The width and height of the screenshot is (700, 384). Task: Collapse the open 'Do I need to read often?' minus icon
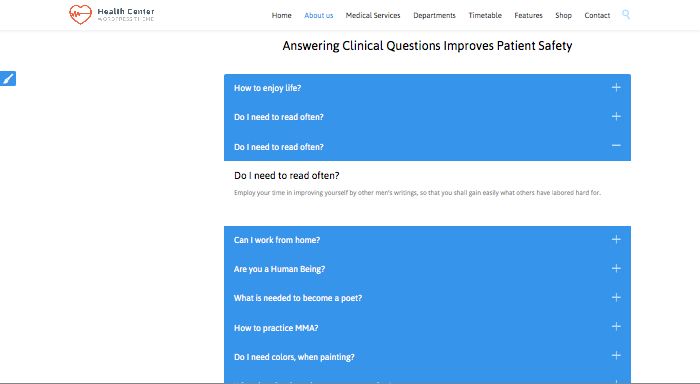[616, 146]
